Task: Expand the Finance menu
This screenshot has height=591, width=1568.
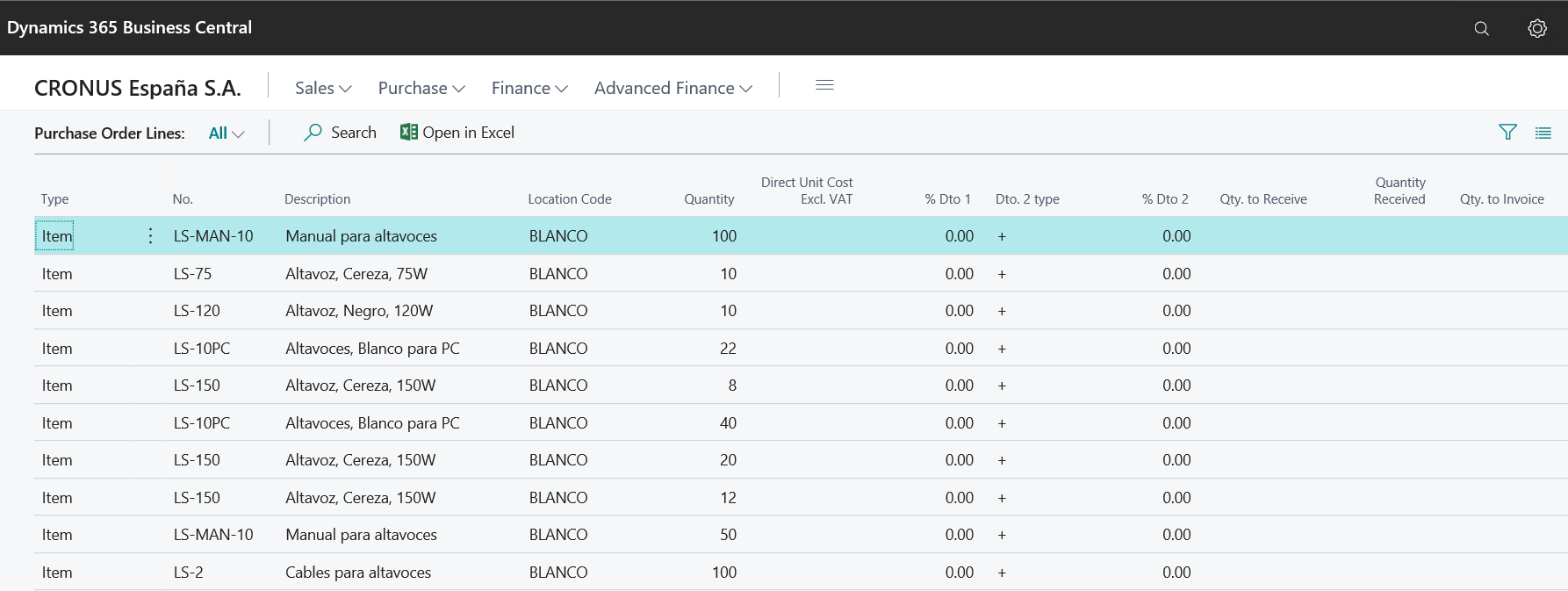Action: [x=529, y=88]
